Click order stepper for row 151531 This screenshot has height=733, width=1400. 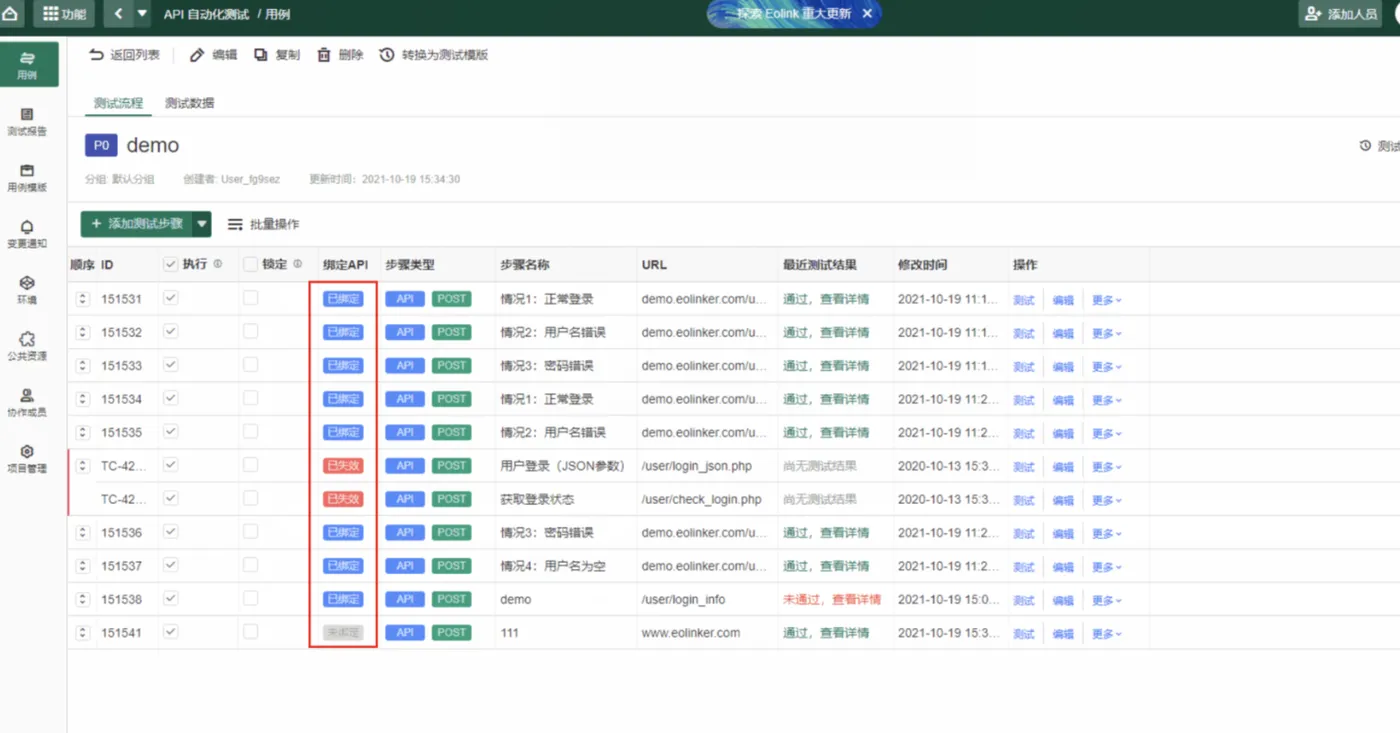83,299
